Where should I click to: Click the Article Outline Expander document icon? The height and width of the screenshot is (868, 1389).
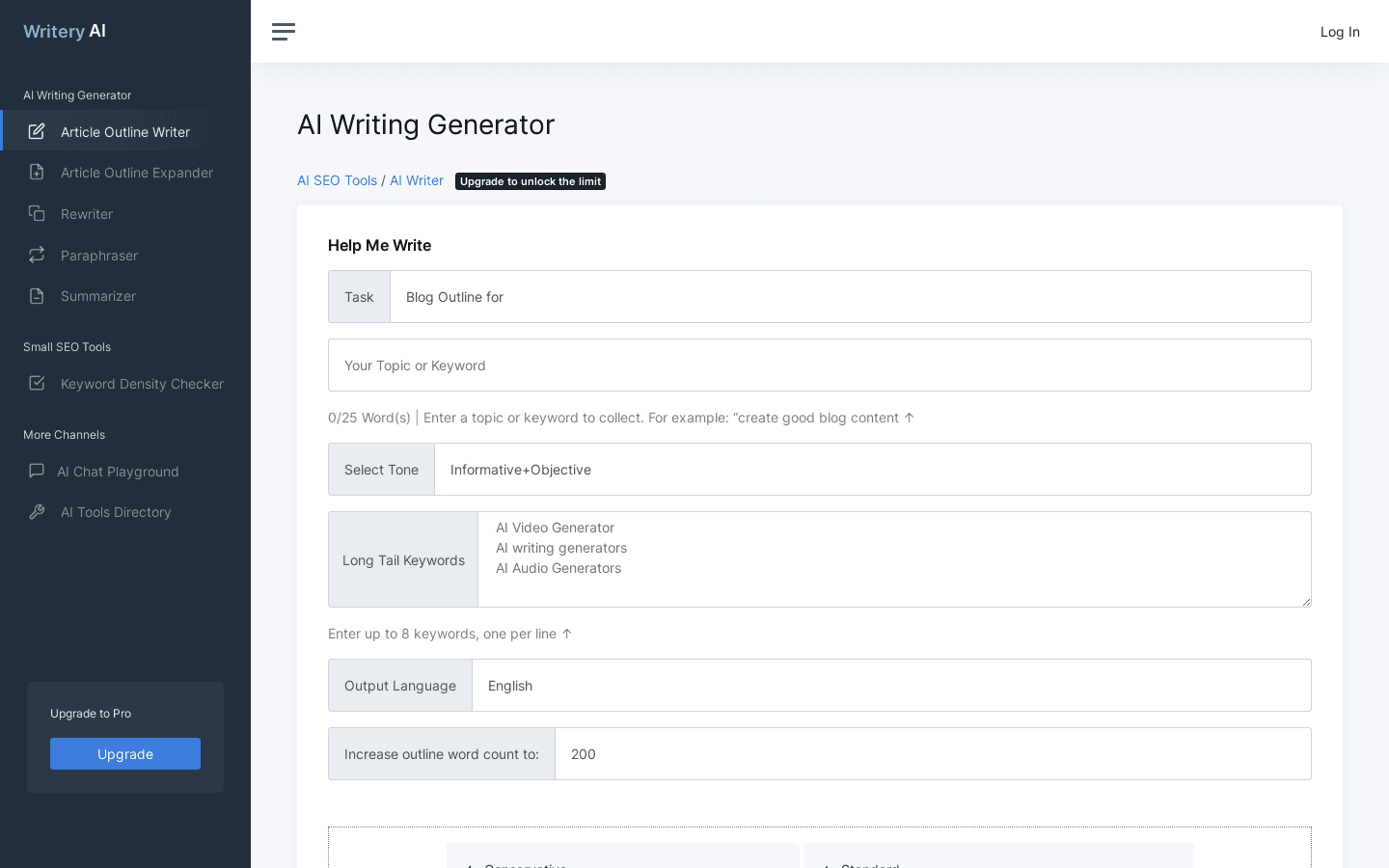coord(37,172)
